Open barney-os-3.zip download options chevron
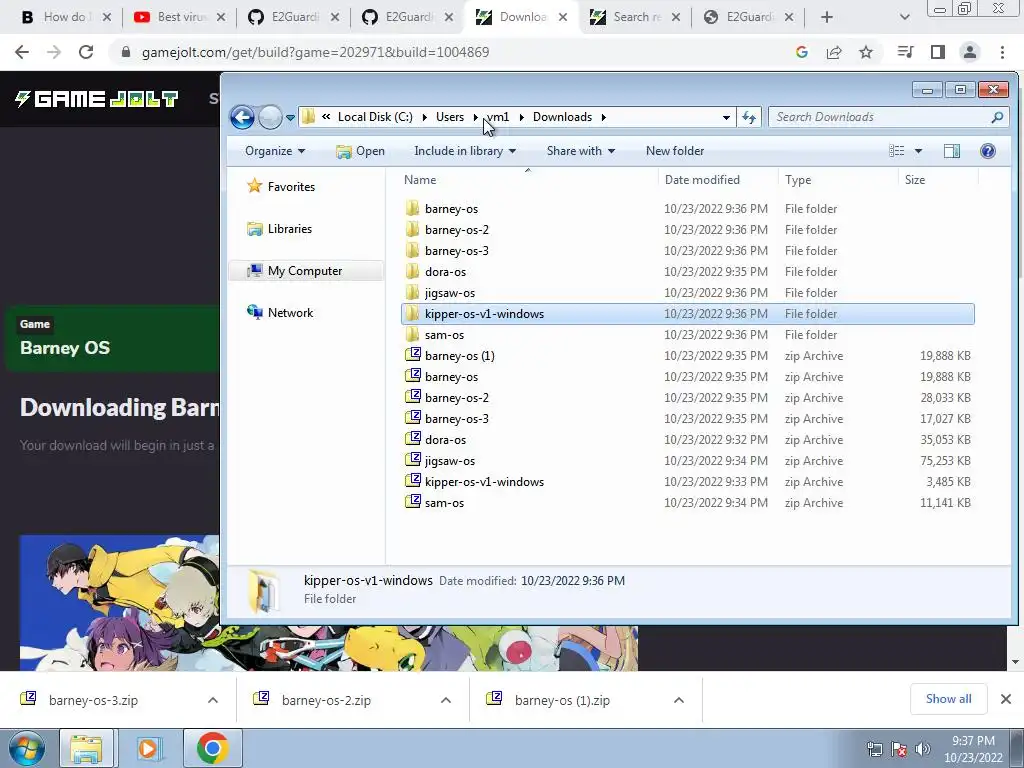The image size is (1024, 768). coord(213,700)
